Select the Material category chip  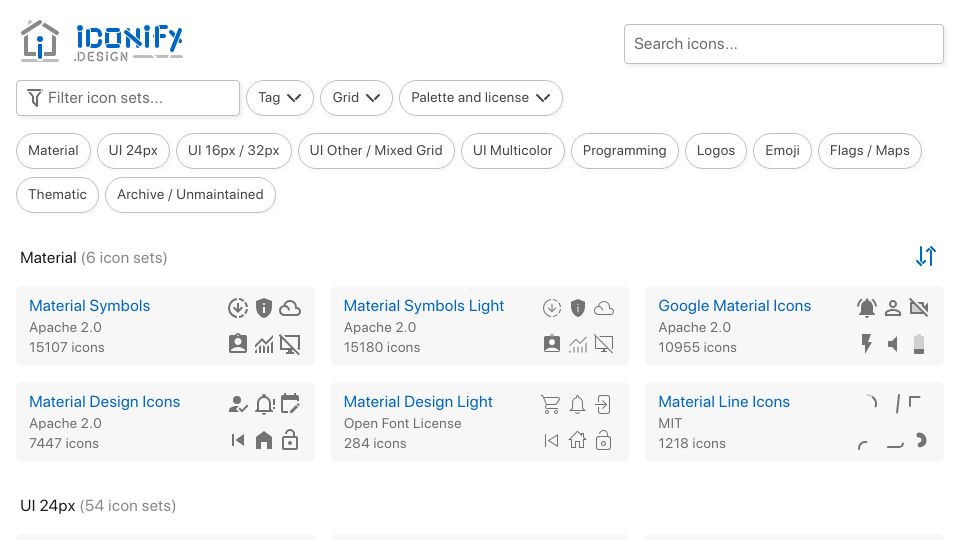pyautogui.click(x=53, y=151)
